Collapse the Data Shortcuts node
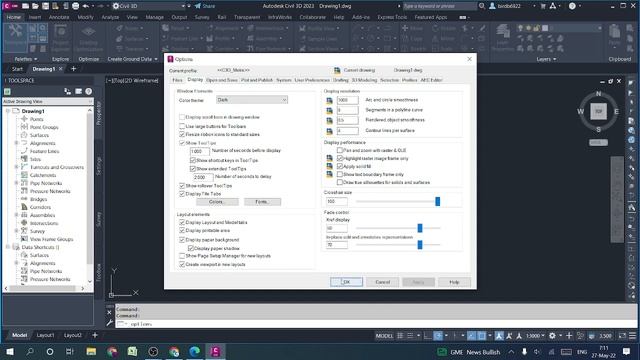Viewport: 640px width, 360px height. (x=8, y=247)
